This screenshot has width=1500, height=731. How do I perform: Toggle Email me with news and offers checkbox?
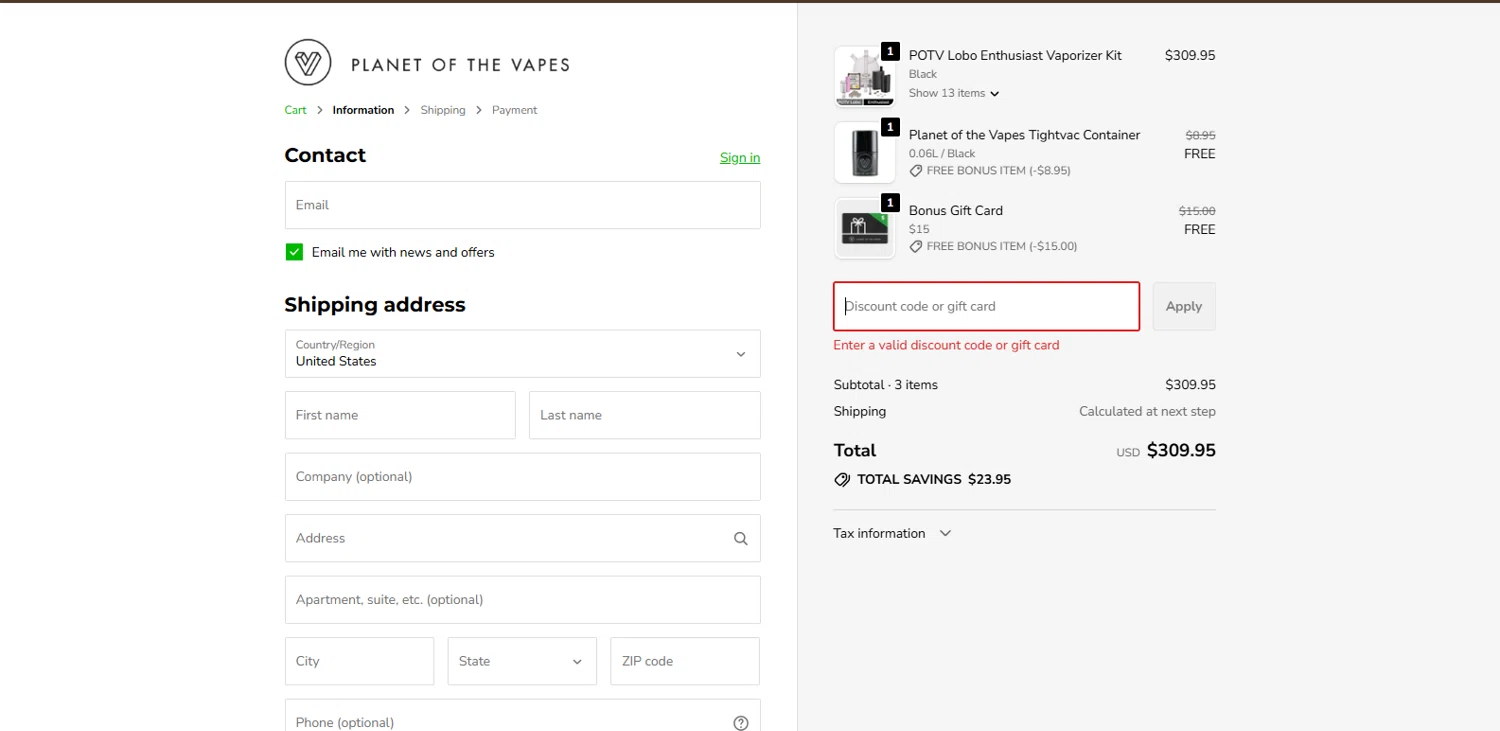click(x=294, y=252)
